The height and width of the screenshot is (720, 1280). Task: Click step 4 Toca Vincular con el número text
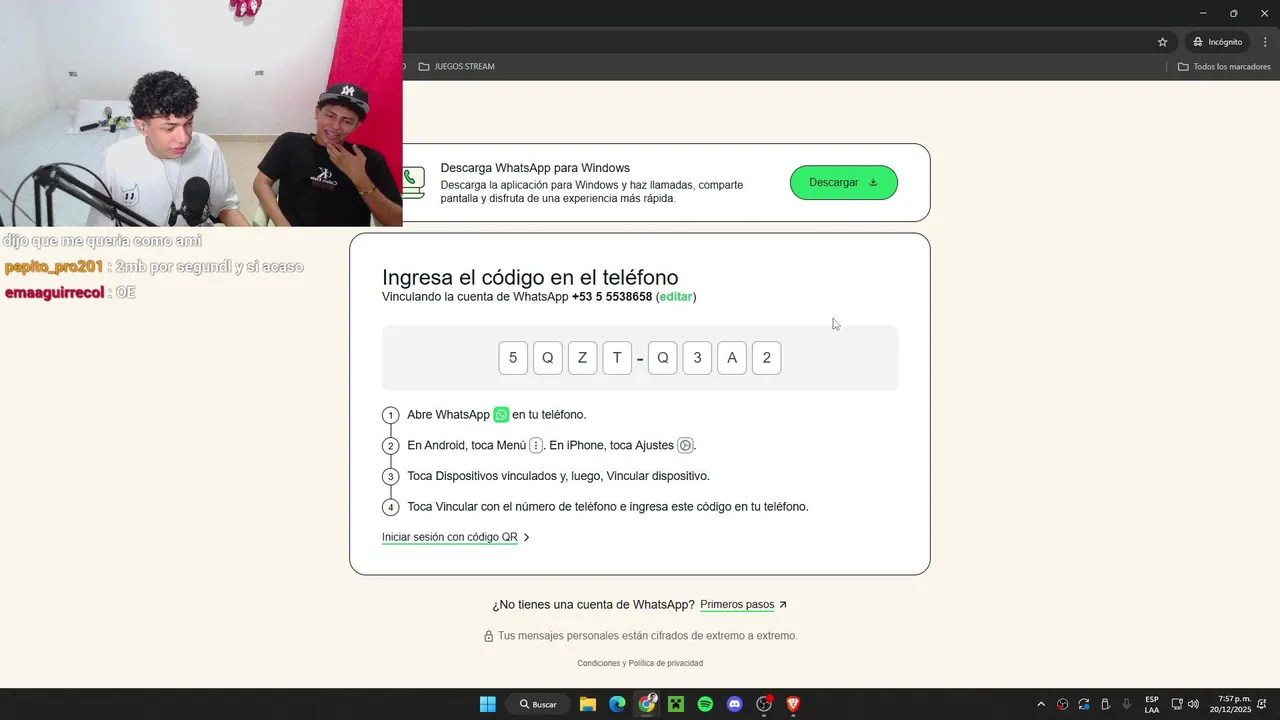[x=608, y=507]
